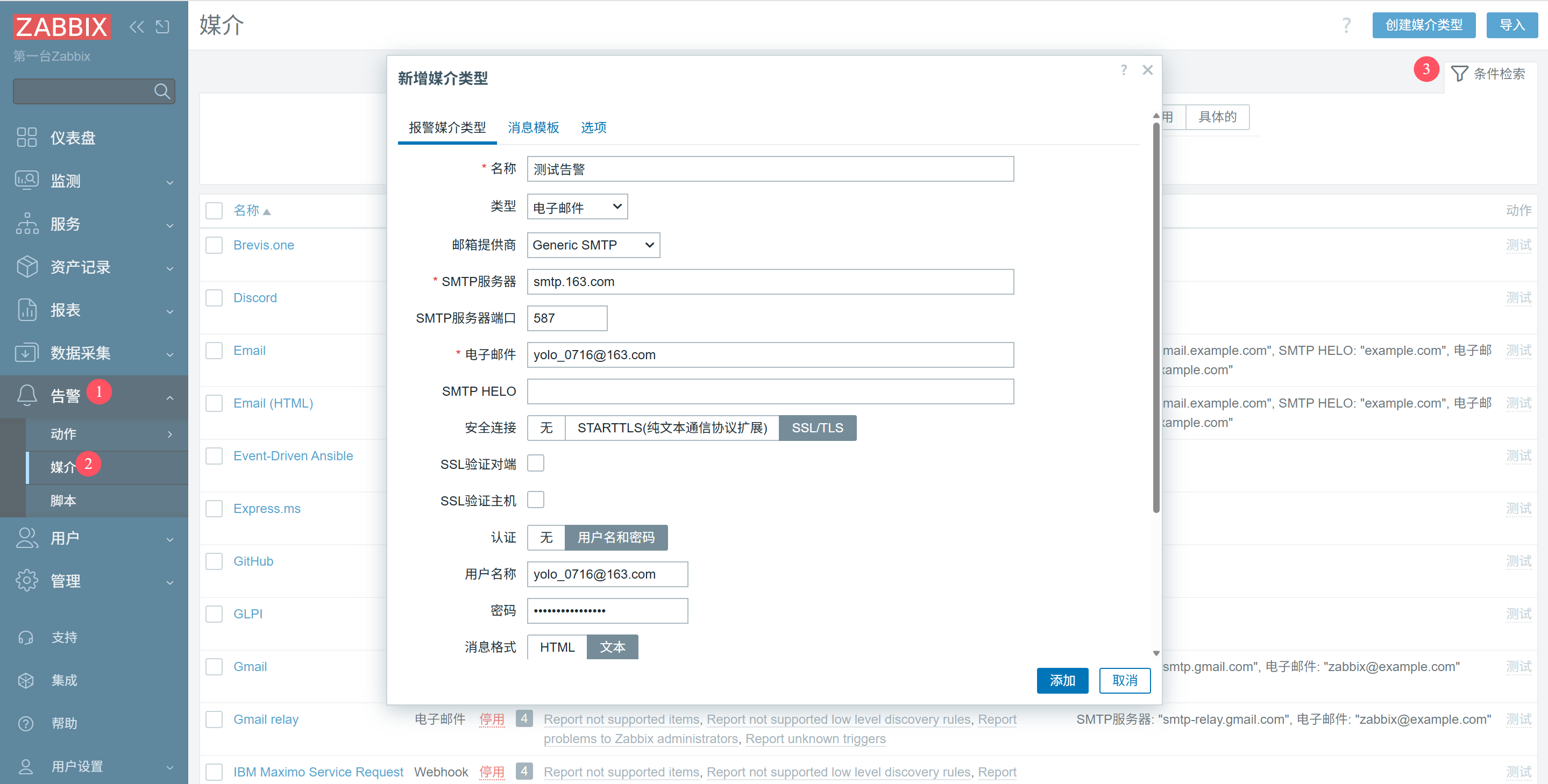
Task: Click the 管理 gear icon
Action: point(26,580)
